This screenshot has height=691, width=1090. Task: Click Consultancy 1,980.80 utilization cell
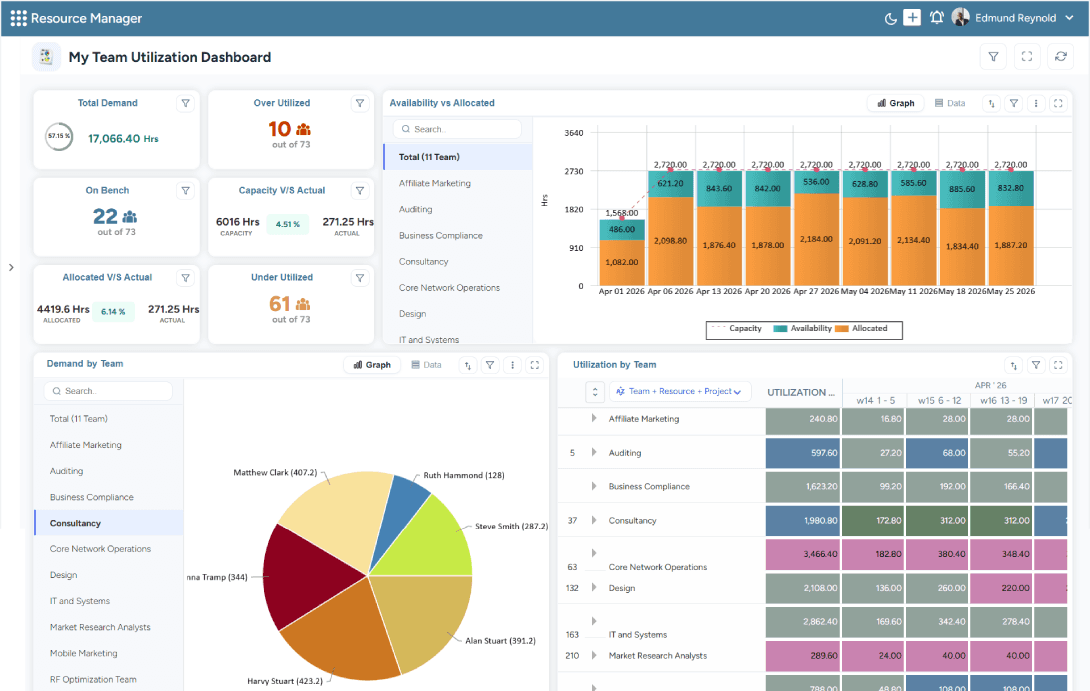click(x=803, y=521)
